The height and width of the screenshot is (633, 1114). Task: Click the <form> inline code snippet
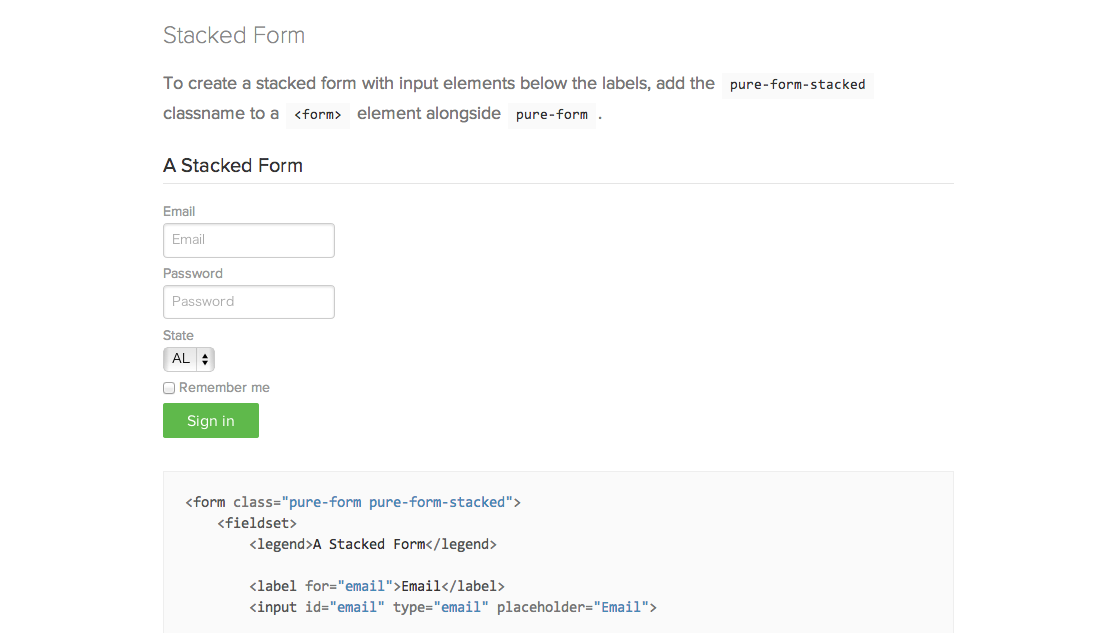318,115
